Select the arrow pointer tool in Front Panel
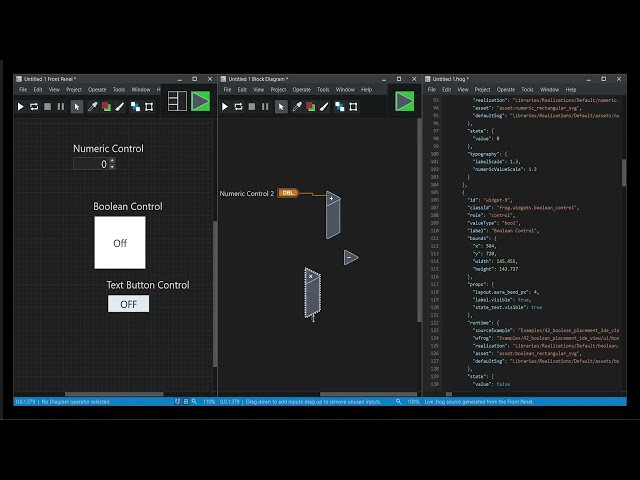 [77, 107]
